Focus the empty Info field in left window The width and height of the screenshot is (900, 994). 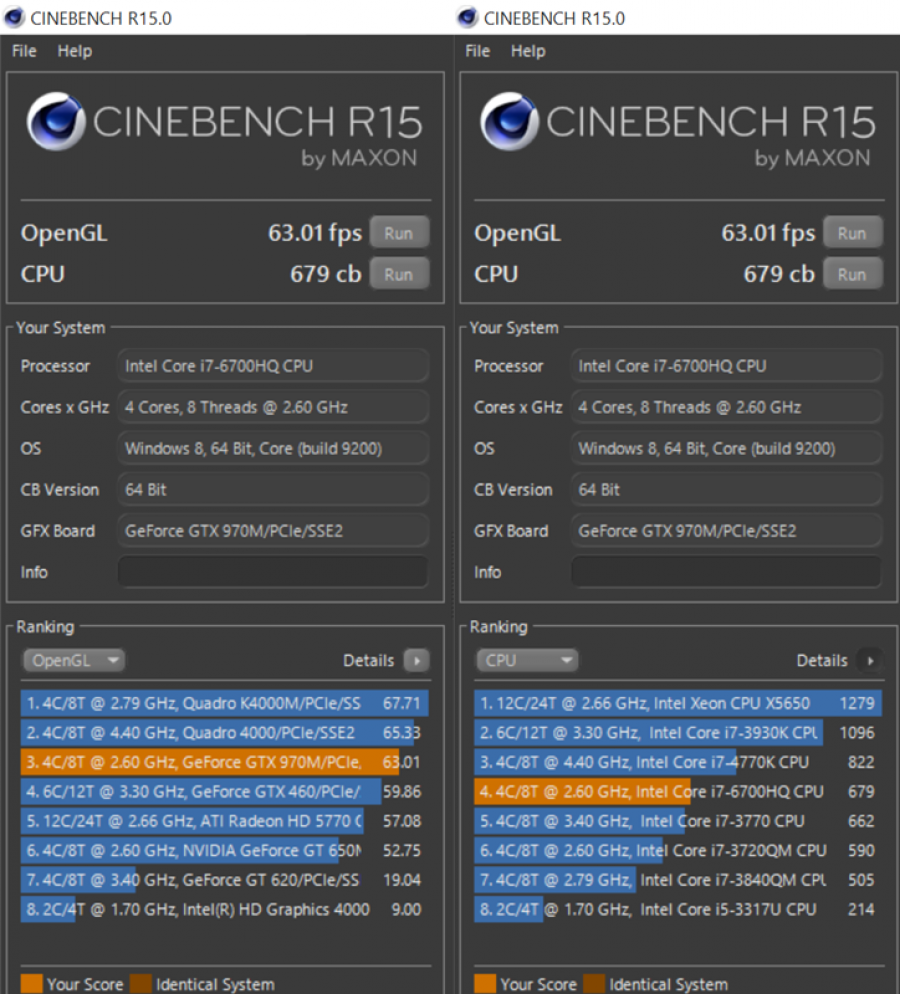click(x=273, y=572)
